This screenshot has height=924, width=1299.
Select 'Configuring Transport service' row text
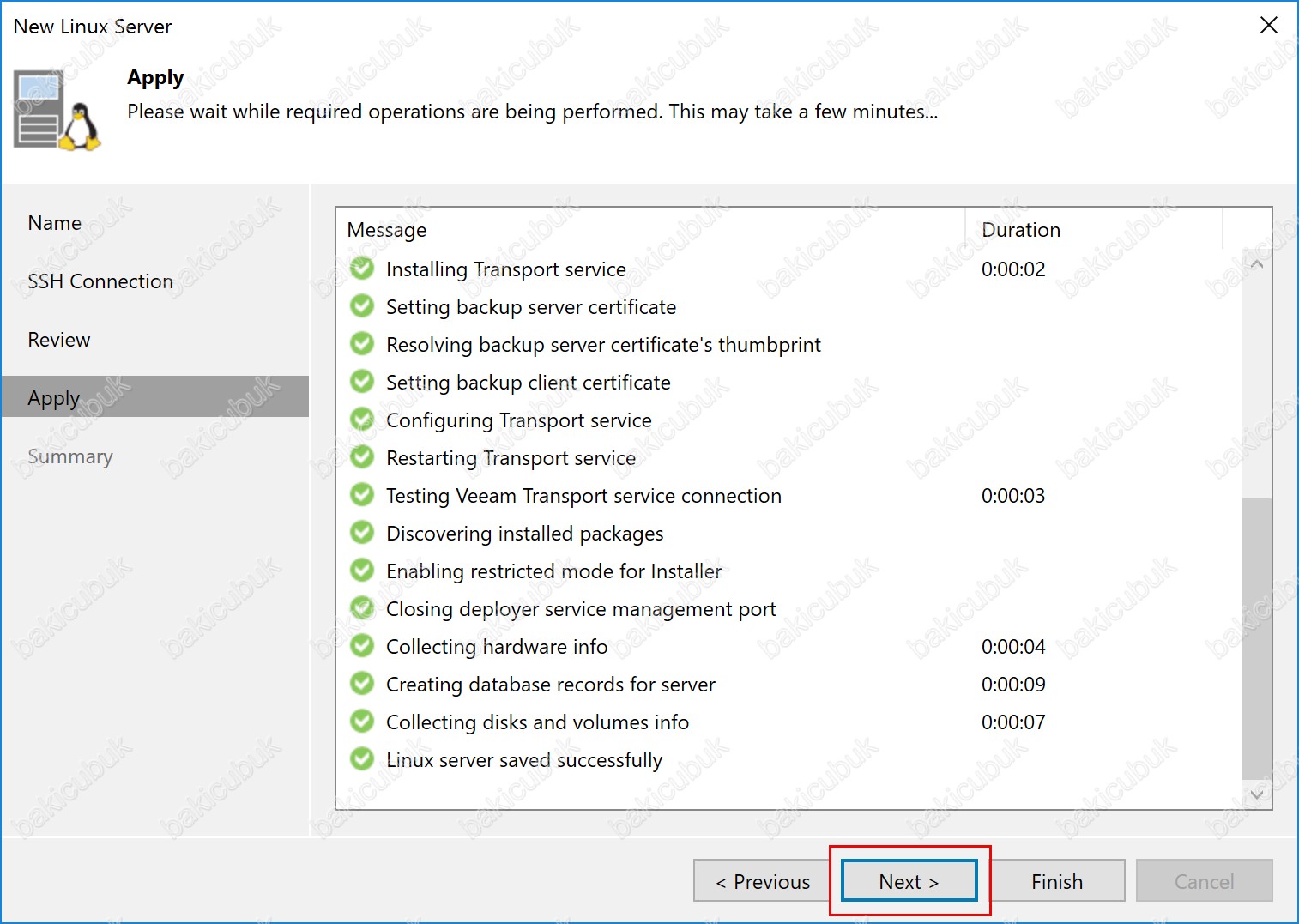click(x=519, y=420)
